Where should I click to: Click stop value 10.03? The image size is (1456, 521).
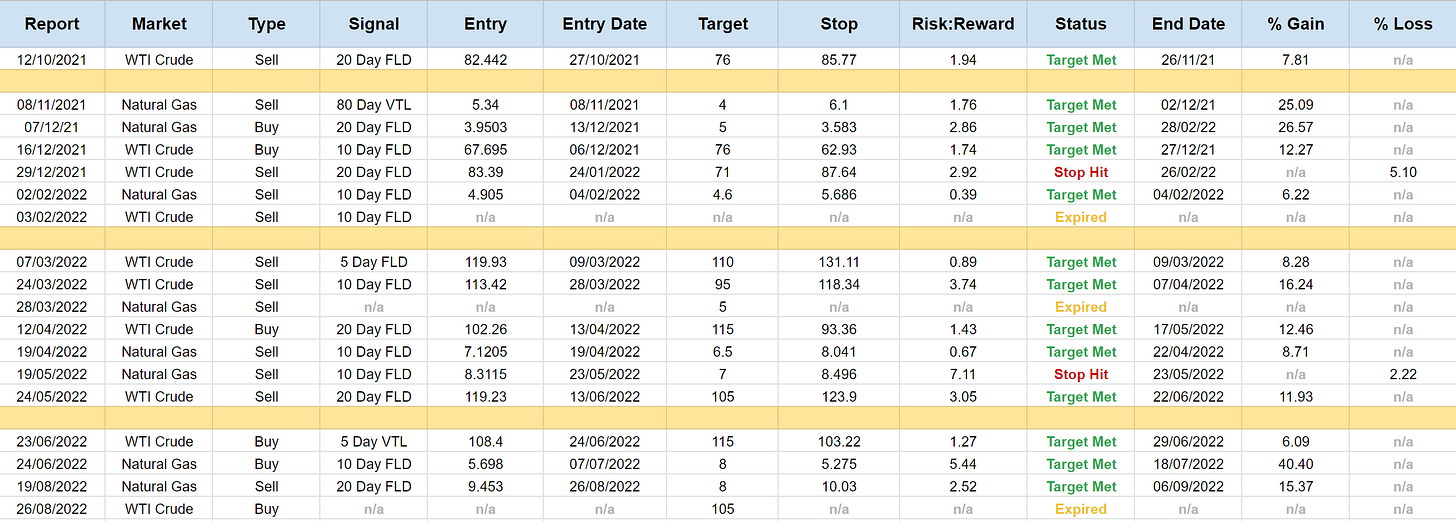(x=839, y=486)
